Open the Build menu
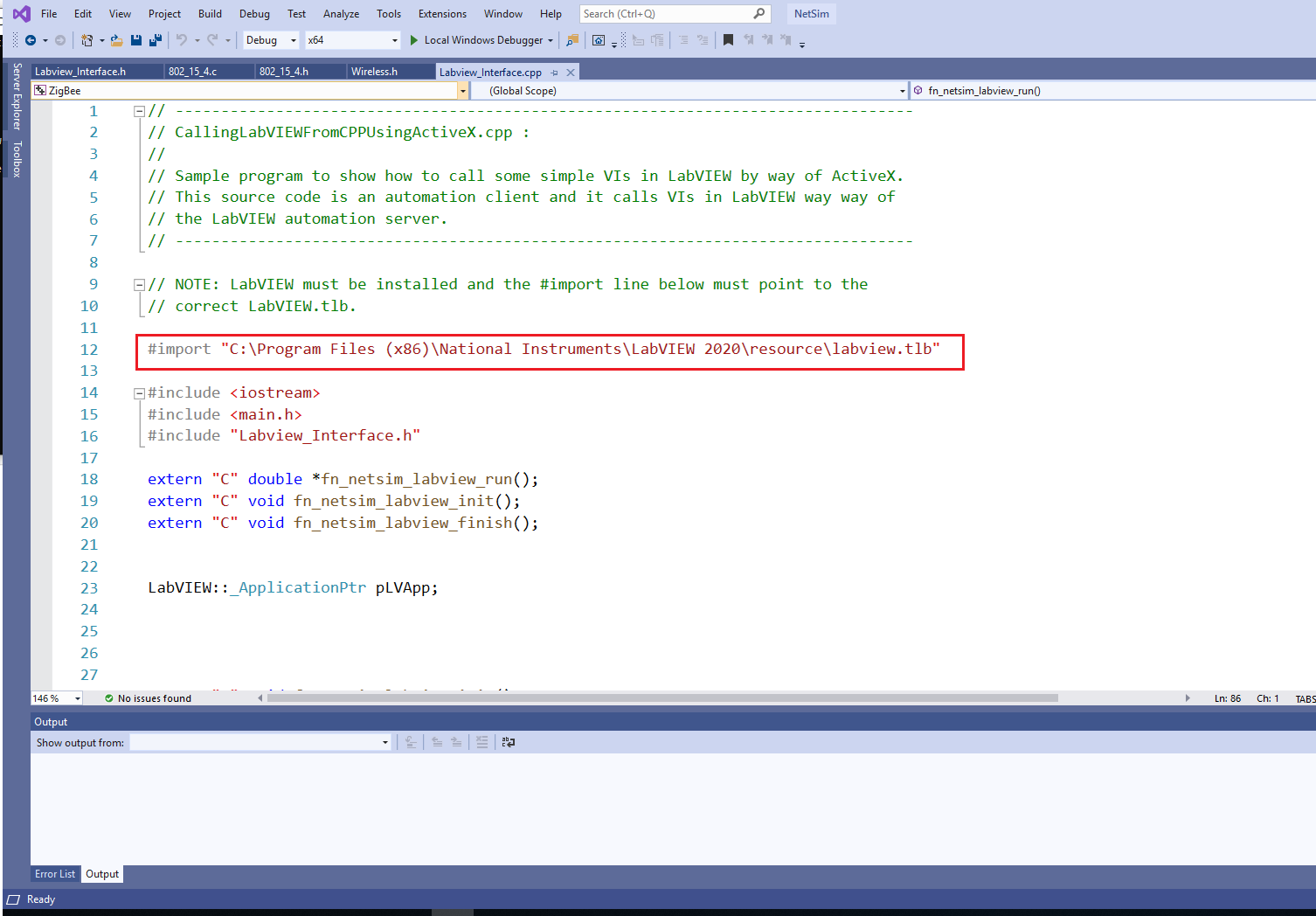The width and height of the screenshot is (1316, 916). pos(210,14)
